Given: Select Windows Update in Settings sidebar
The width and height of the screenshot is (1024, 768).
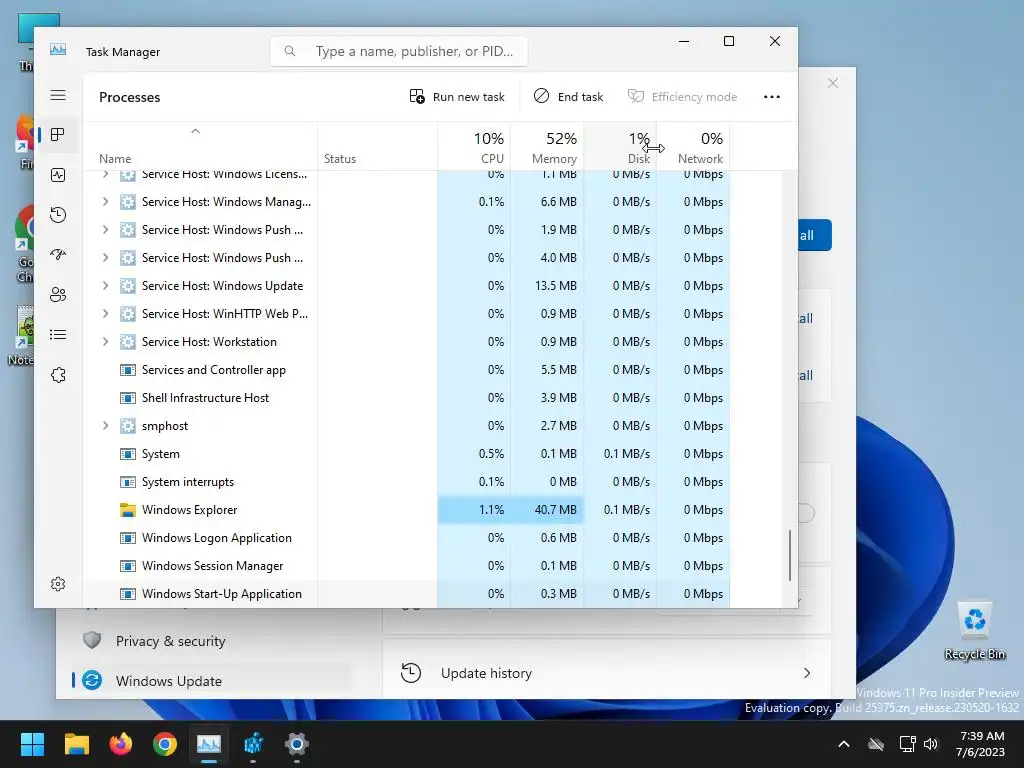Looking at the screenshot, I should pyautogui.click(x=212, y=681).
